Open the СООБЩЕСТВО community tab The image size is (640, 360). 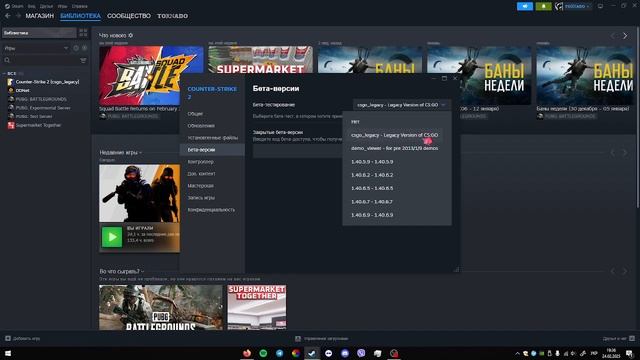(x=129, y=16)
